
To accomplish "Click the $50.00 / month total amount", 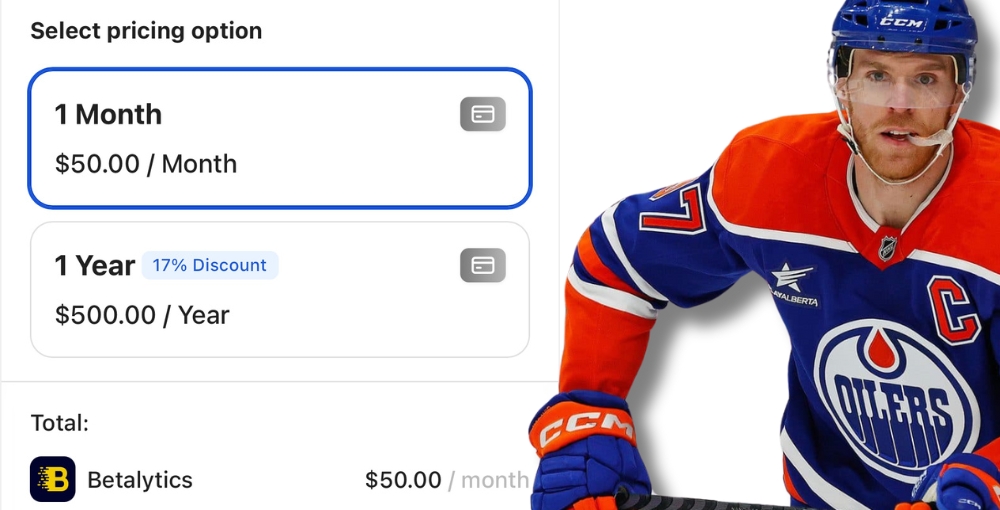I will (446, 479).
